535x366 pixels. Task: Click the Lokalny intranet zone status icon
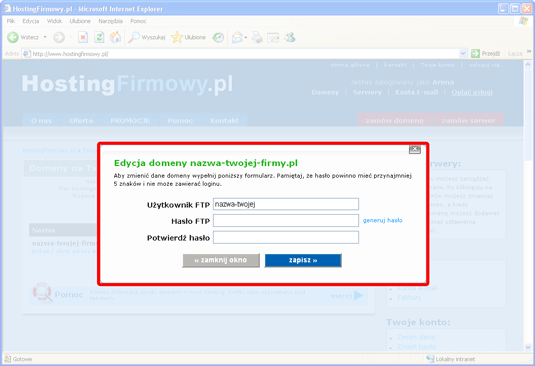[430, 359]
